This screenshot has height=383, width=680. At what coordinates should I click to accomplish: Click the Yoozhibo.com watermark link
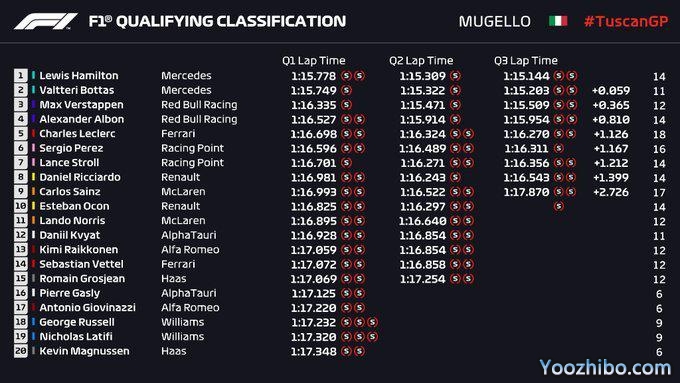tap(605, 367)
